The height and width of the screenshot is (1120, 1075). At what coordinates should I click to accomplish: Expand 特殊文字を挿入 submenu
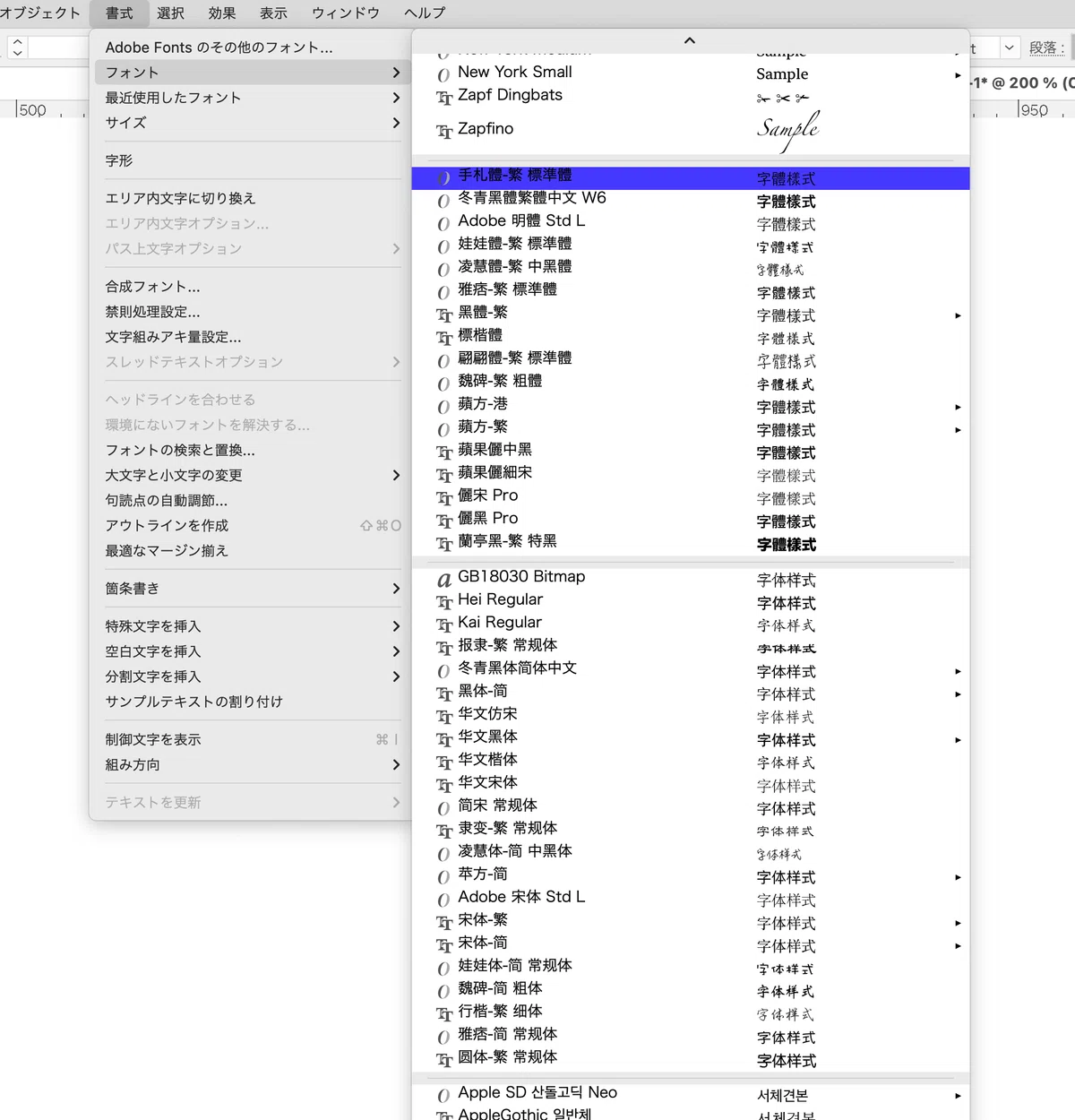251,626
